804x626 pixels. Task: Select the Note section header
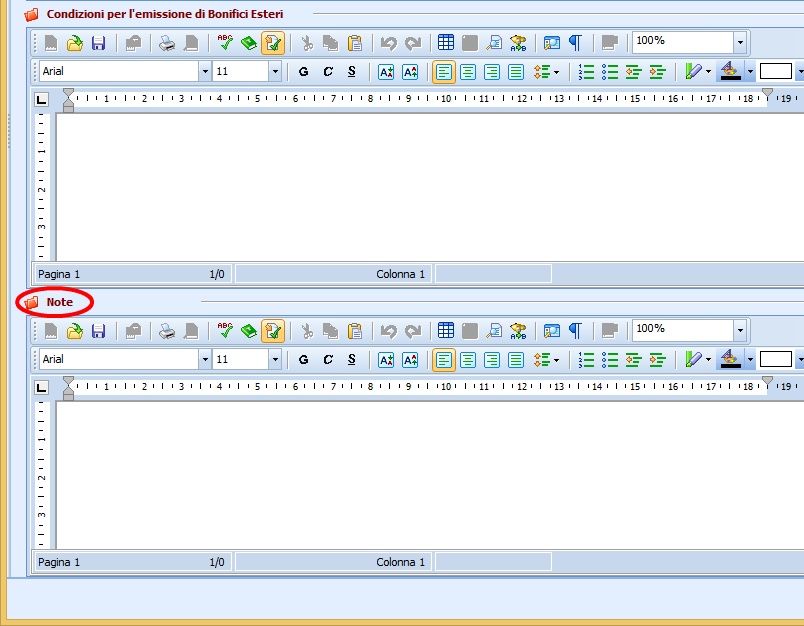tap(59, 302)
